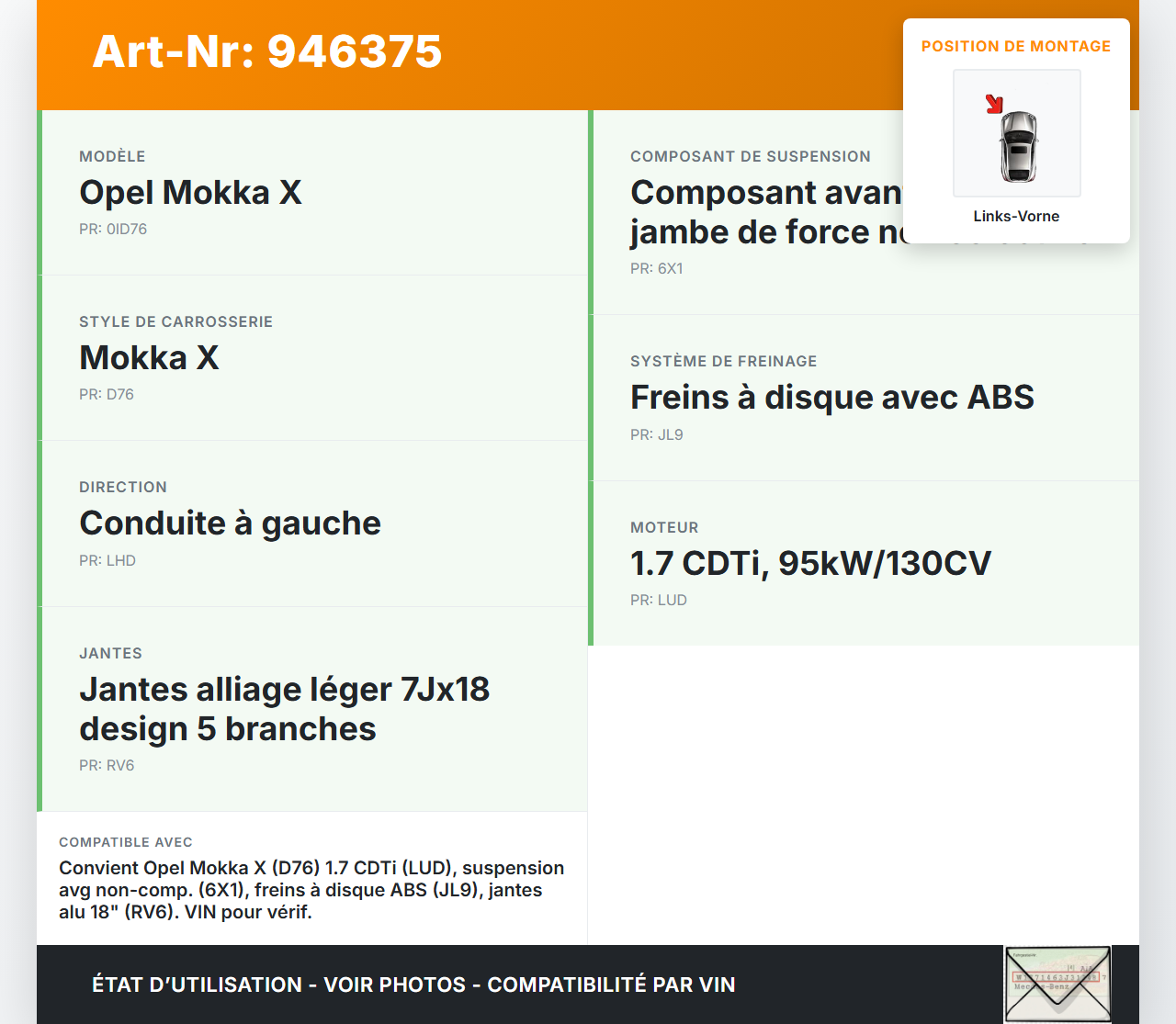This screenshot has height=1024, width=1176.
Task: Click the Links-Vorne position indicator
Action: [1016, 216]
